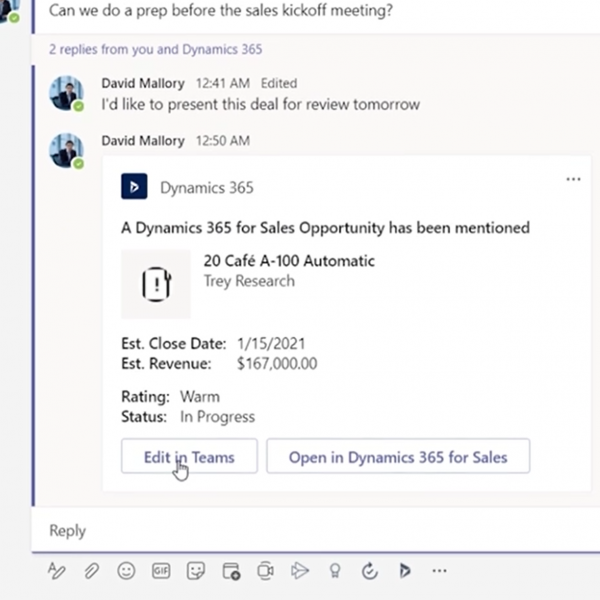Viewport: 600px width, 600px height.
Task: Attach a file with the paperclip icon
Action: pos(91,571)
